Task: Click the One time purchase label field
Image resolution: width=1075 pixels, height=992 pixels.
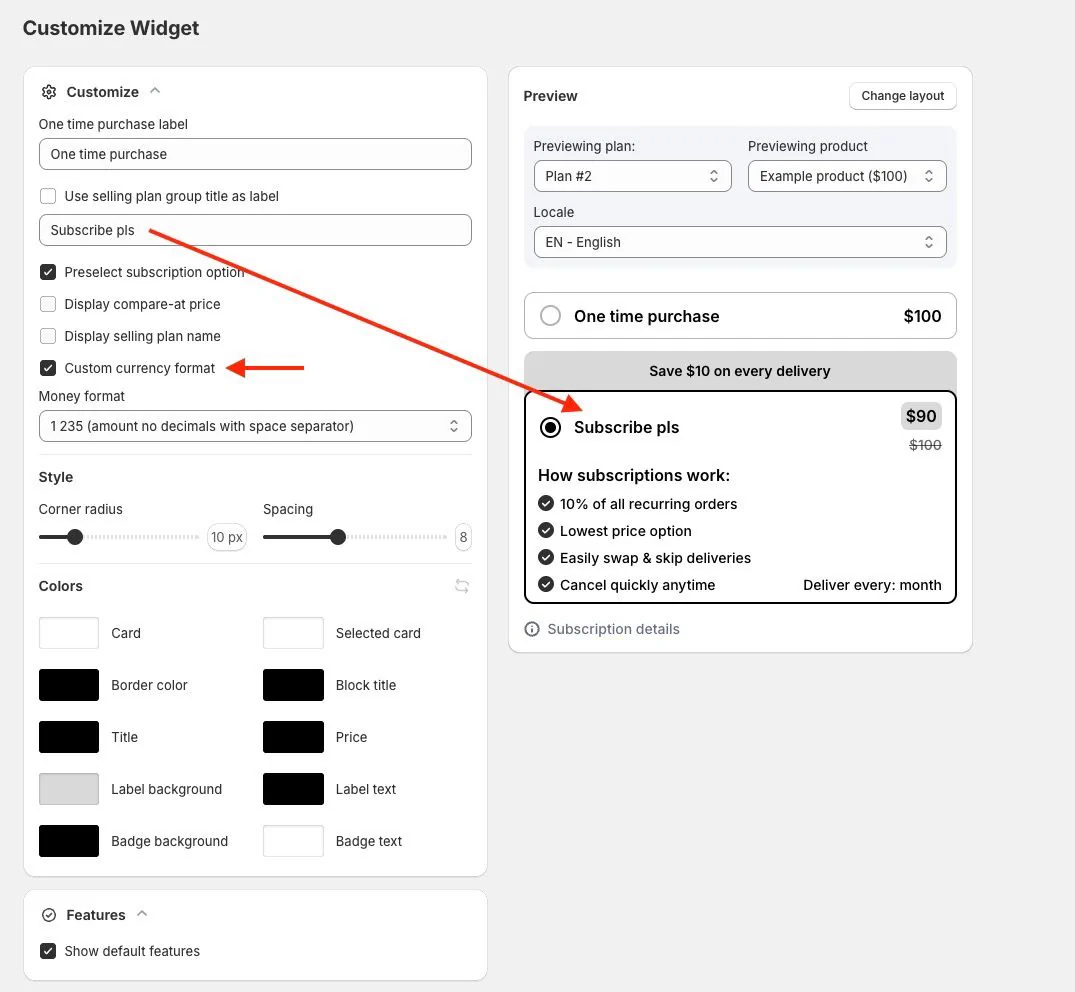Action: tap(255, 154)
